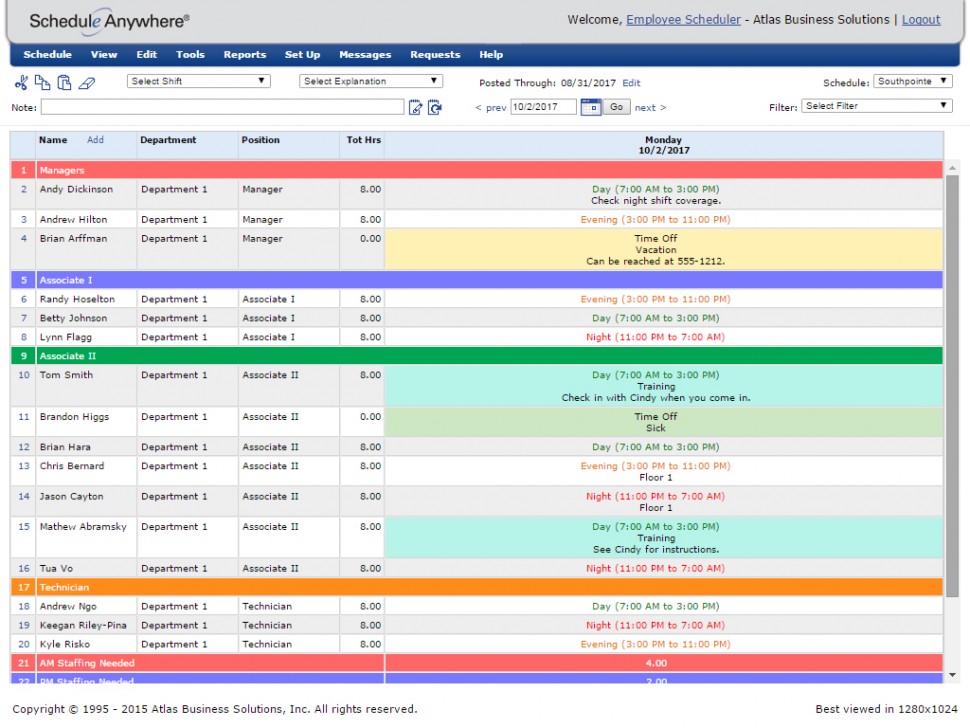The image size is (970, 728).
Task: Click the Note text input field
Action: [x=223, y=107]
